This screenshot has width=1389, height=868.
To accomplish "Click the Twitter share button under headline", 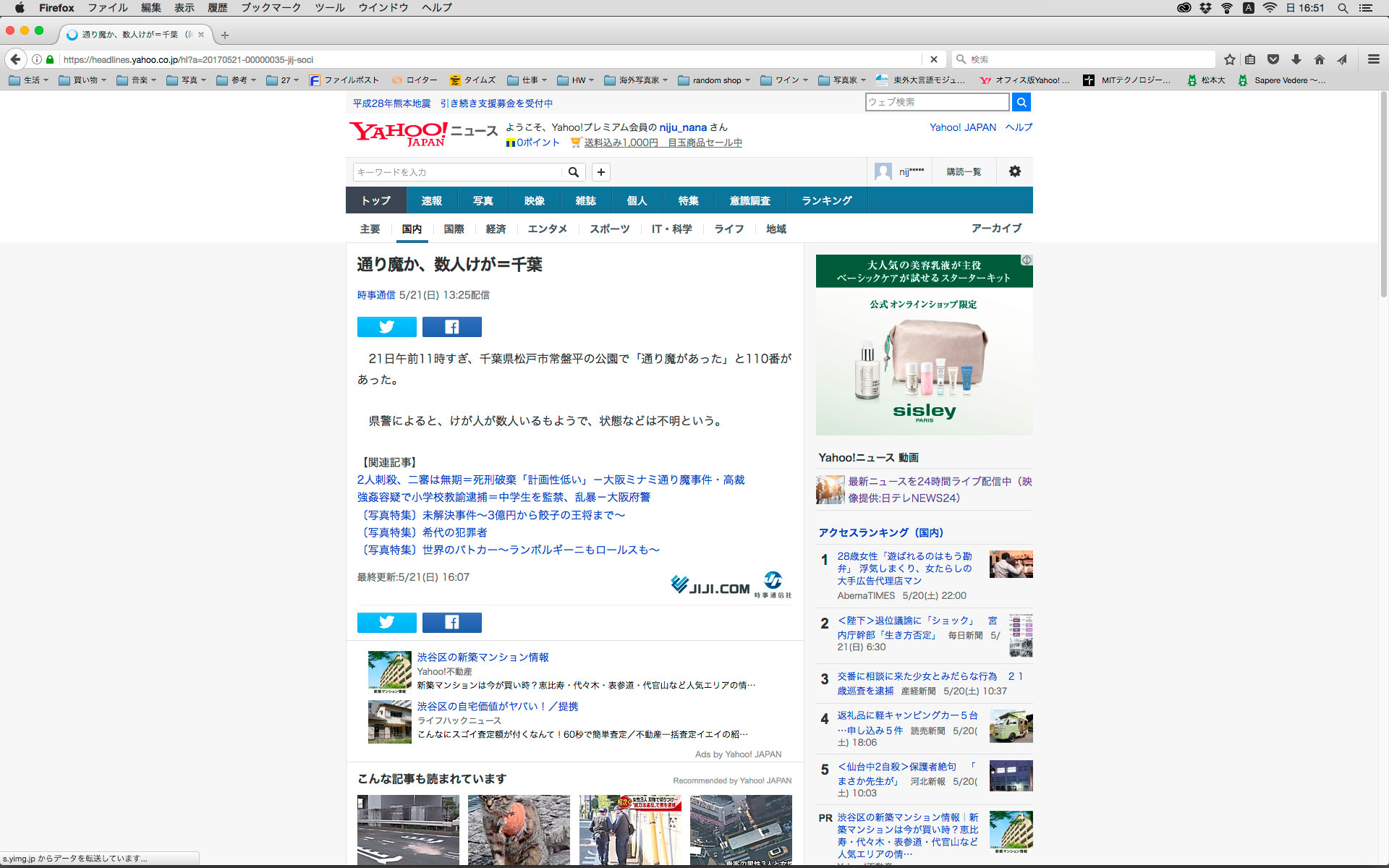I will [x=386, y=327].
